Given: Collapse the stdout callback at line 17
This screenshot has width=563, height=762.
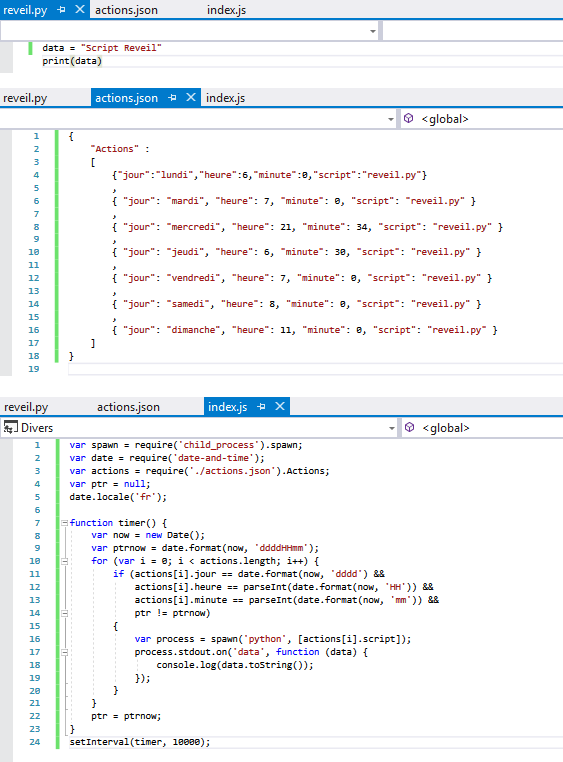Looking at the screenshot, I should [x=64, y=652].
